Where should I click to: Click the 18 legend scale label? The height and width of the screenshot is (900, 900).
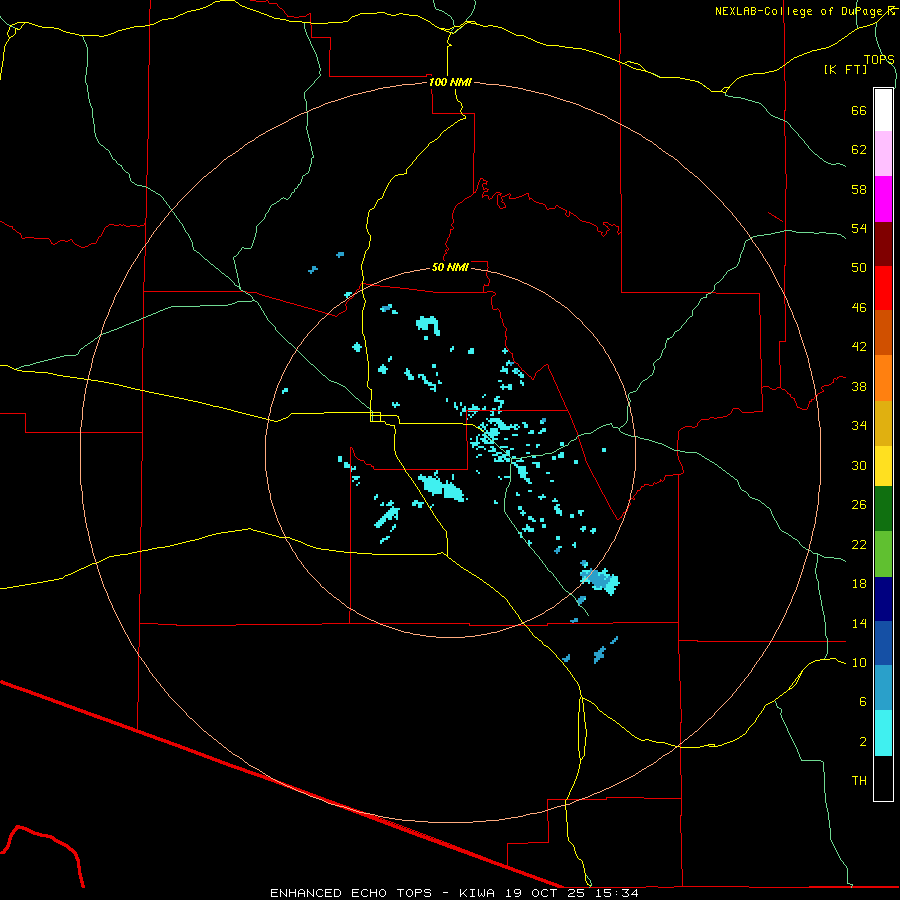(x=859, y=584)
